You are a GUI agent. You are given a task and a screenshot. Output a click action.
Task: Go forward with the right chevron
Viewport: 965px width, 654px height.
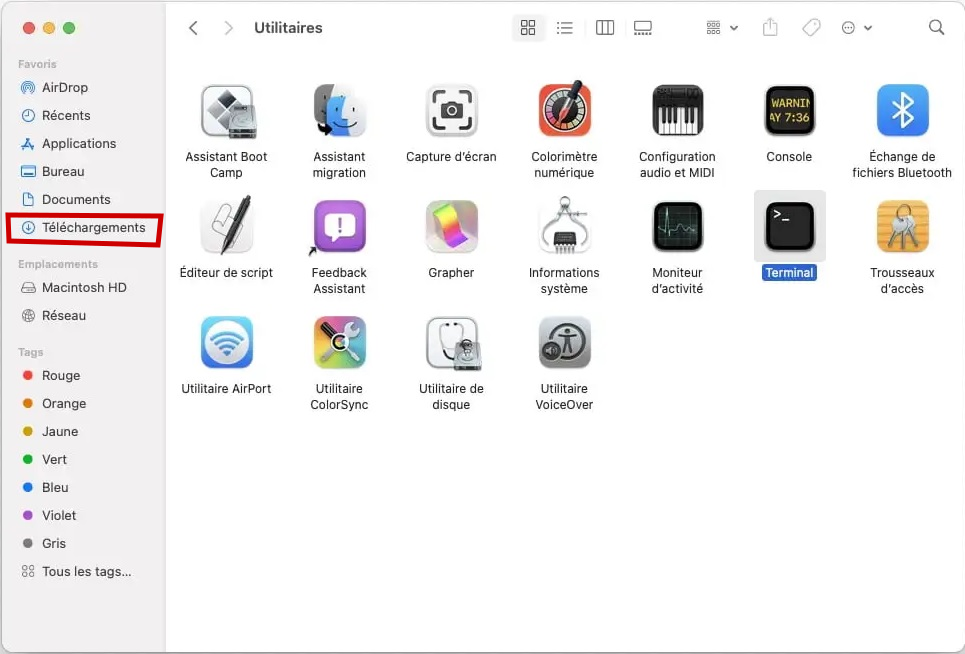coord(228,28)
